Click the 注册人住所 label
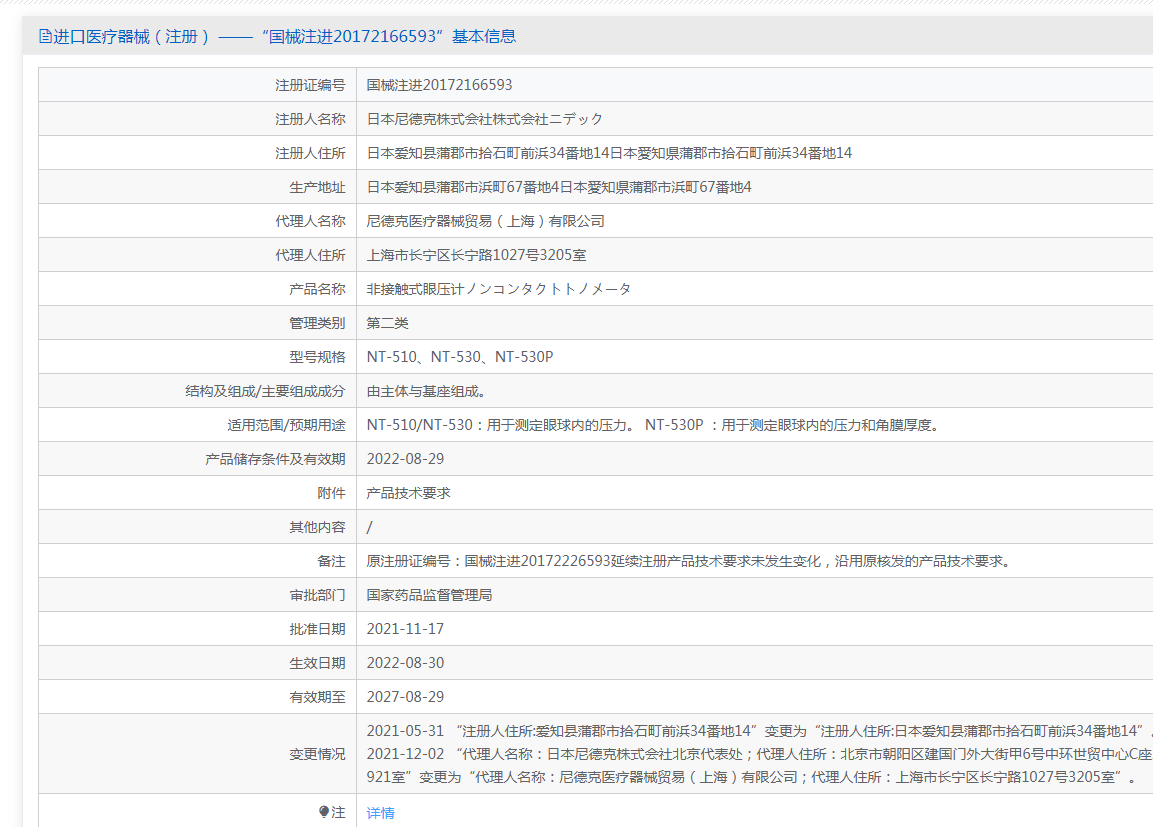Screen dimensions: 1153x827 (310, 153)
